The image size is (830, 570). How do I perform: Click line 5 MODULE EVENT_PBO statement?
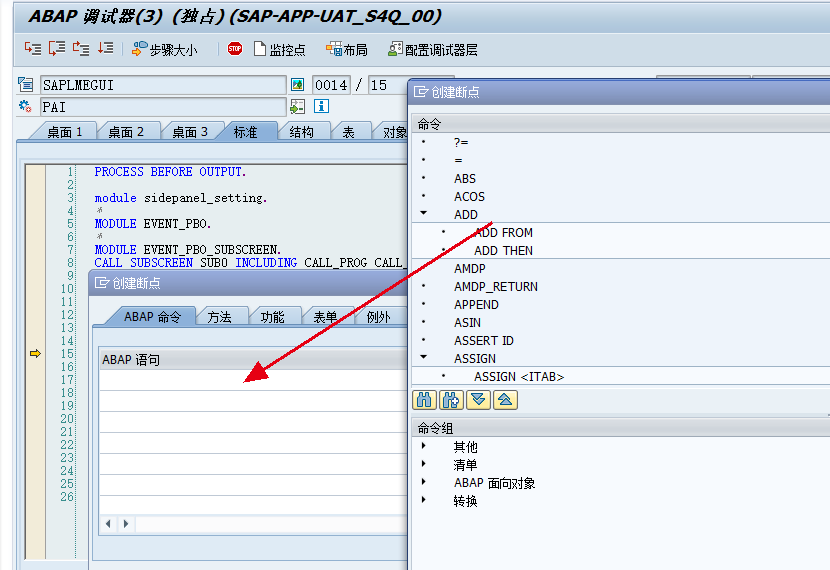tap(152, 223)
